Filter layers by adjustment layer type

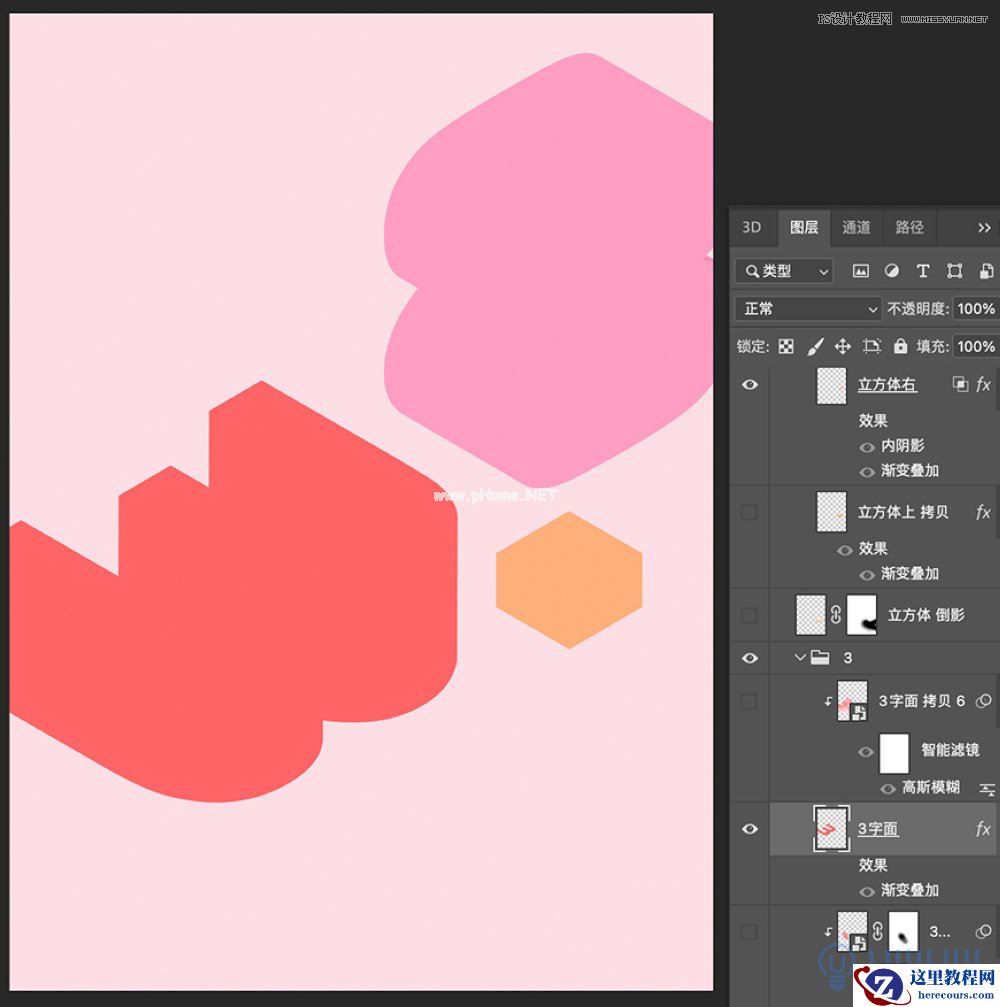tap(891, 271)
